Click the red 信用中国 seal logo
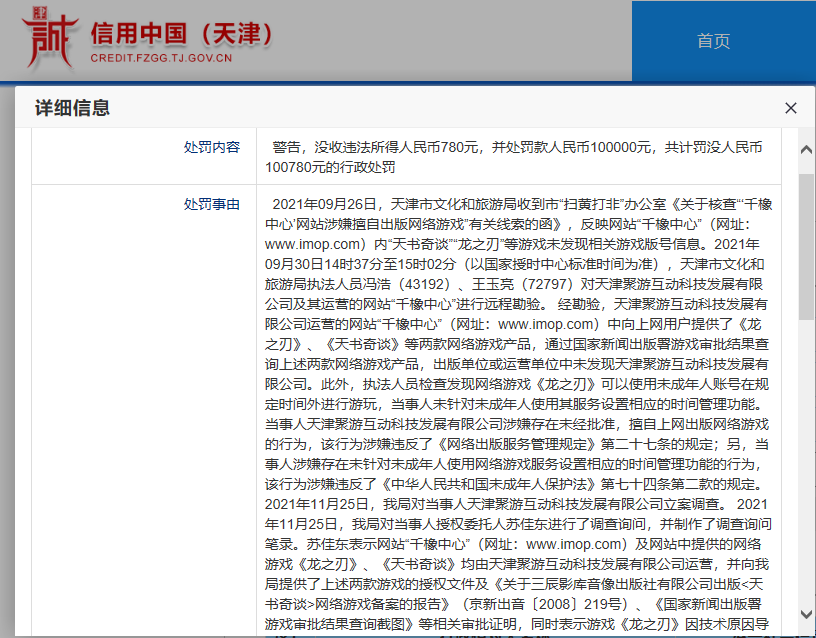The height and width of the screenshot is (638, 816). [46, 40]
